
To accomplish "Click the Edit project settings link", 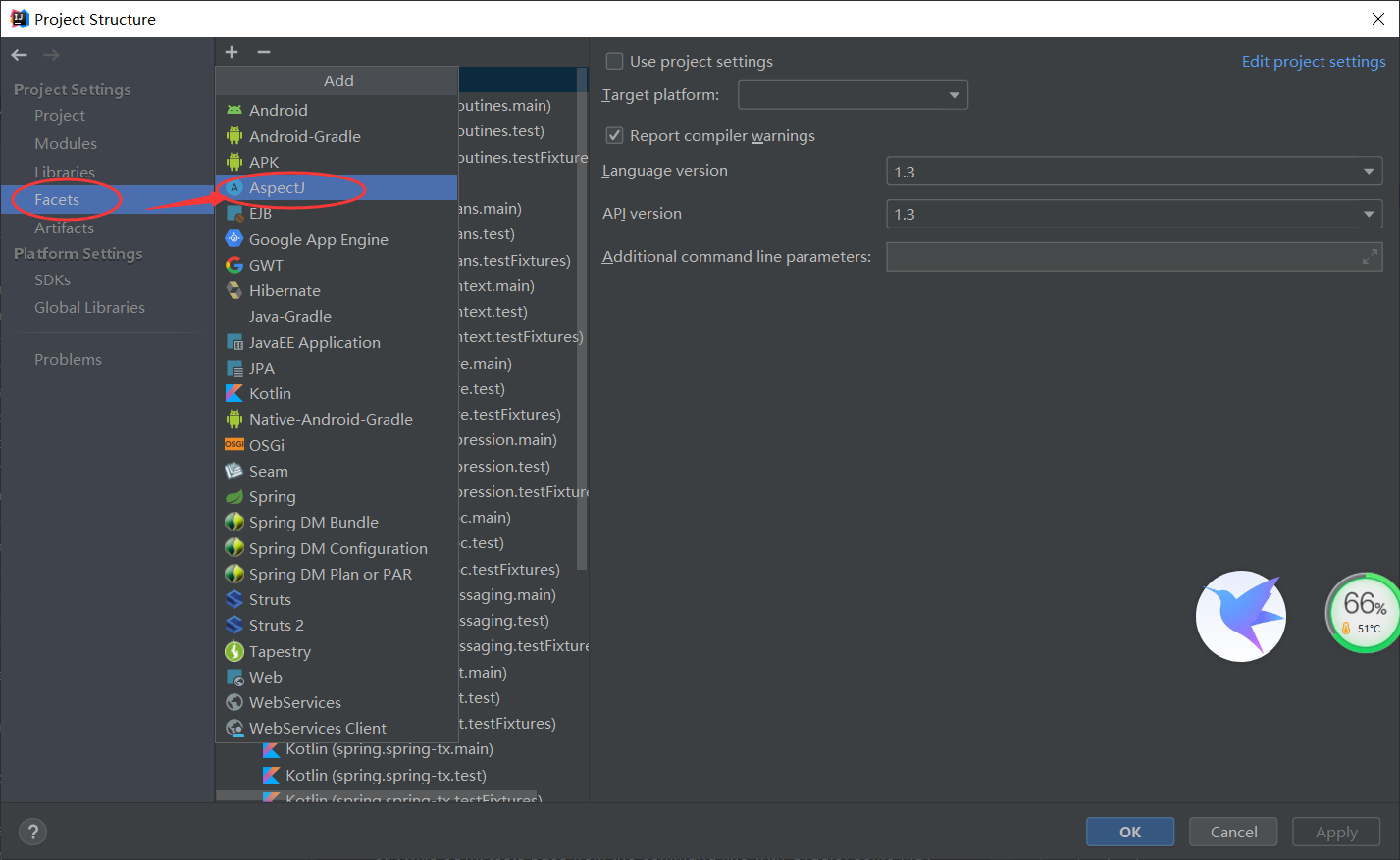I will 1314,60.
